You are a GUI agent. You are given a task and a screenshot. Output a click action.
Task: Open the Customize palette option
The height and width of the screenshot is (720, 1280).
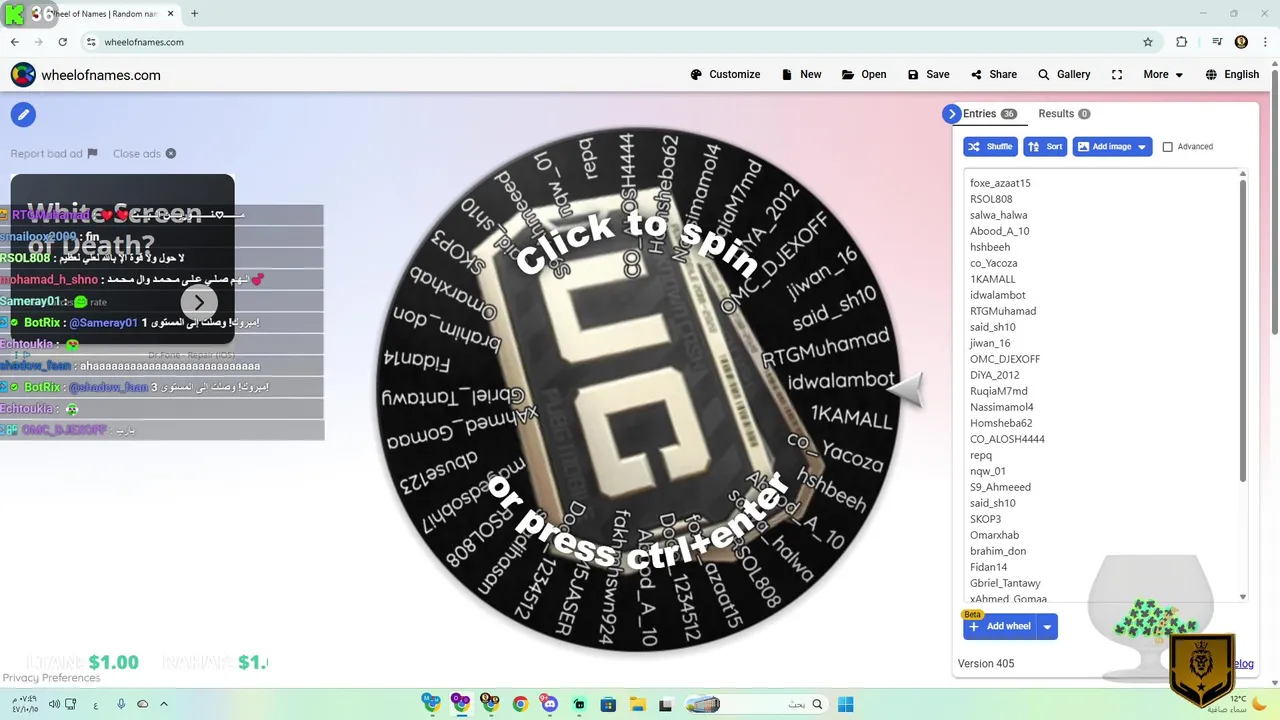click(x=725, y=75)
